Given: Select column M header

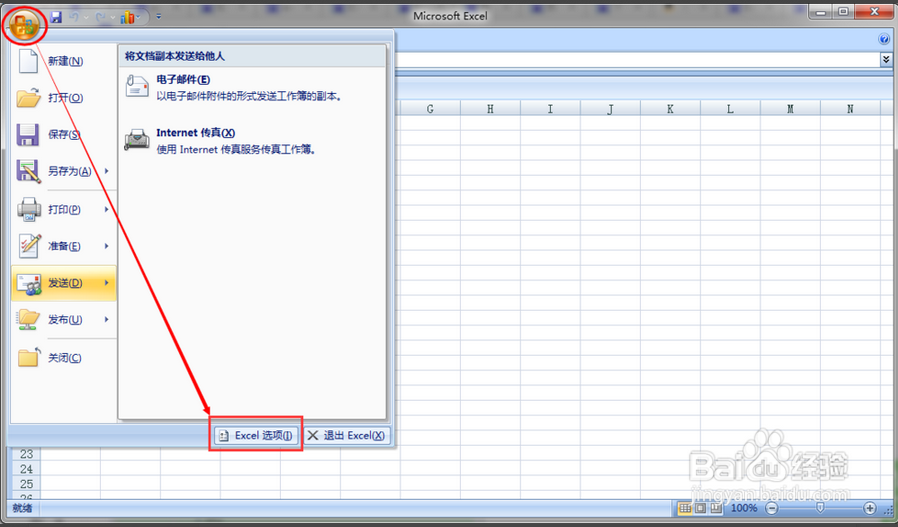Looking at the screenshot, I should pyautogui.click(x=790, y=109).
